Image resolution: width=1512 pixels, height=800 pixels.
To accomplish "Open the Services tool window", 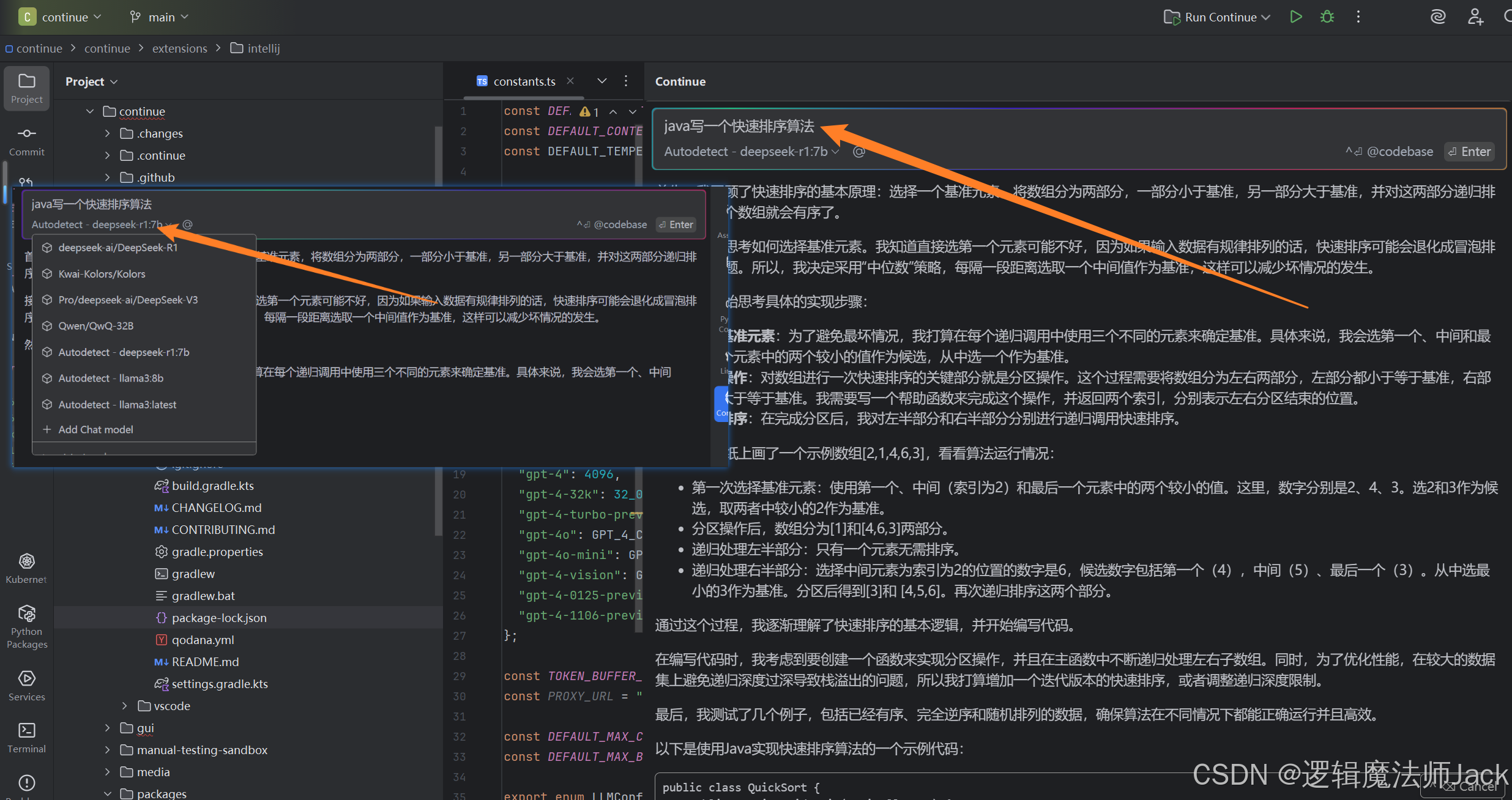I will (x=26, y=685).
